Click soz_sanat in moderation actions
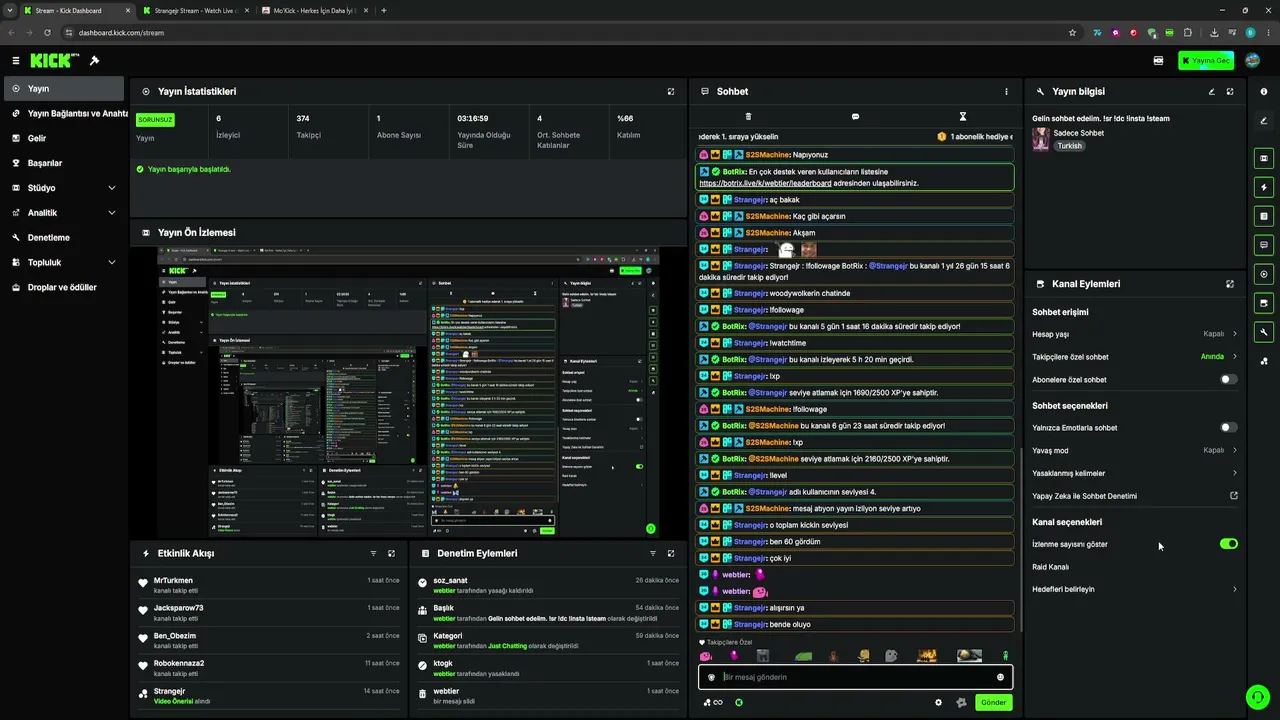The height and width of the screenshot is (720, 1280). point(450,581)
